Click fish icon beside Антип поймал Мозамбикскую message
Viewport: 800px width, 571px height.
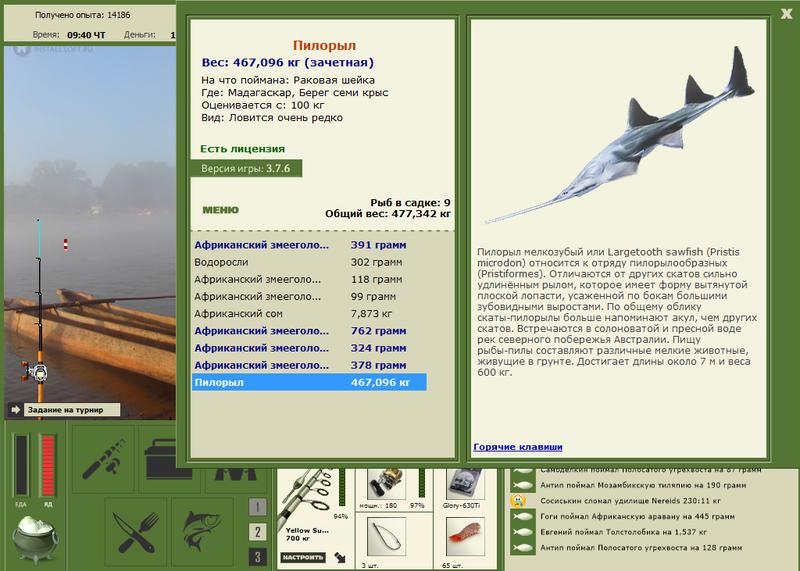522,485
